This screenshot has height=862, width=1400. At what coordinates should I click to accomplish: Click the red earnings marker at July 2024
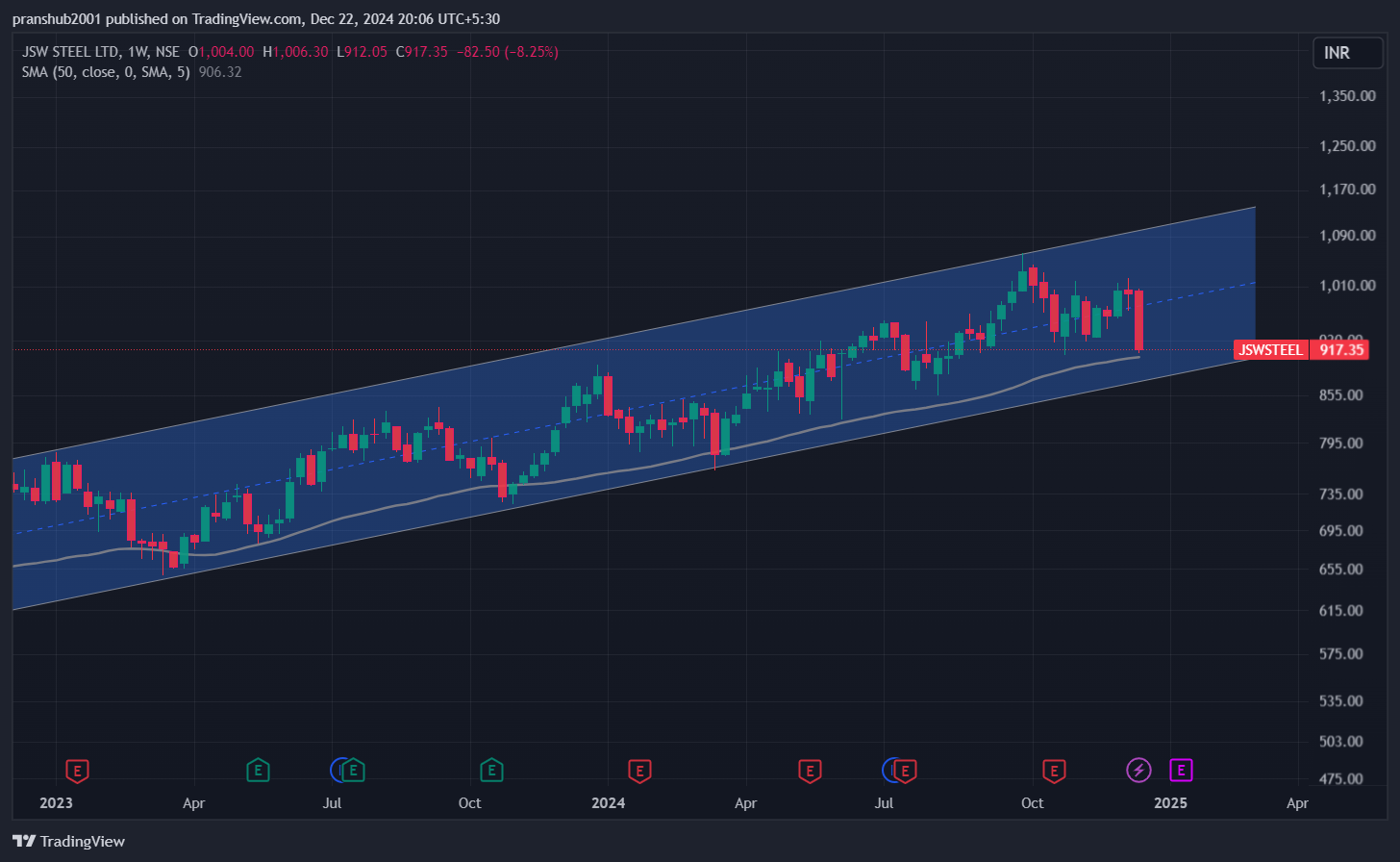pos(906,770)
